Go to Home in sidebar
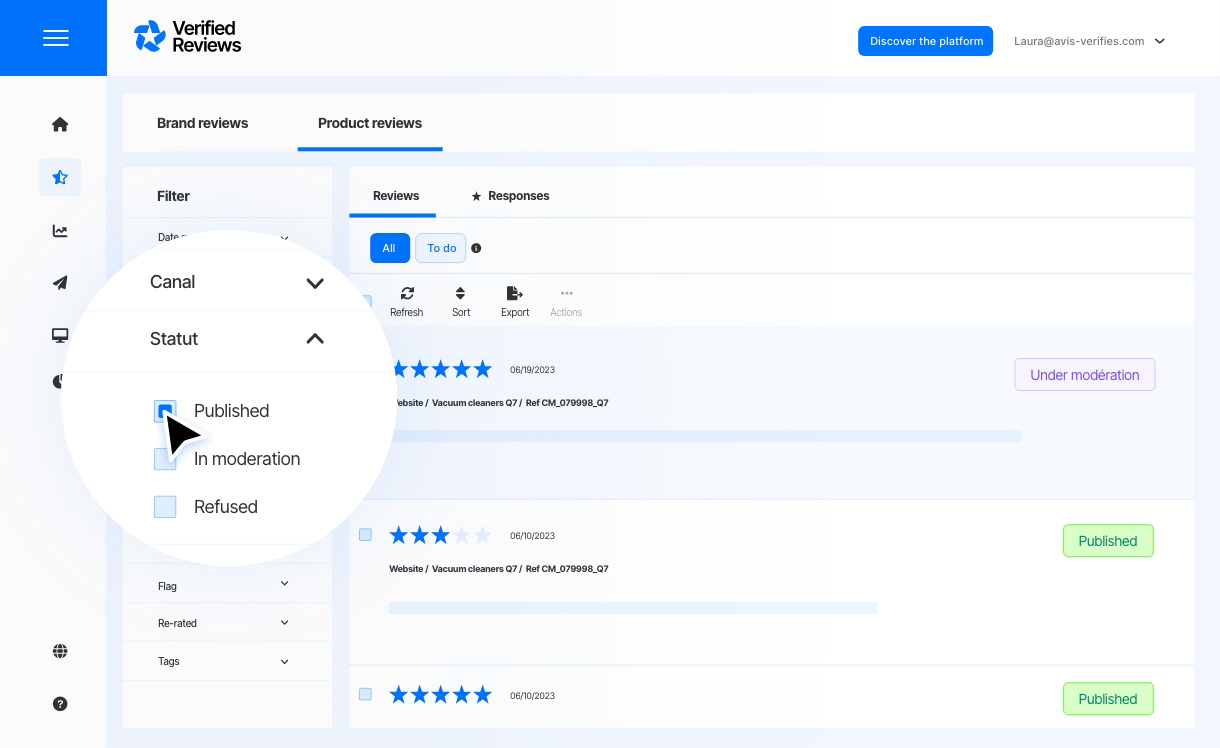 point(60,125)
